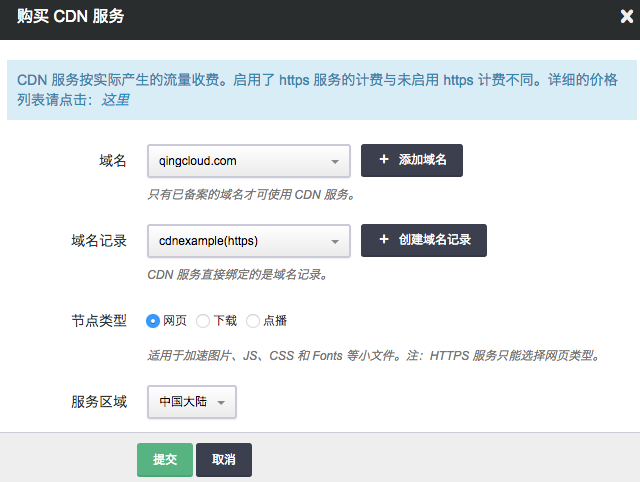Screen dimensions: 640x482
Task: Expand the cdnexample(https) record dropdown arrow
Action: [x=334, y=240]
